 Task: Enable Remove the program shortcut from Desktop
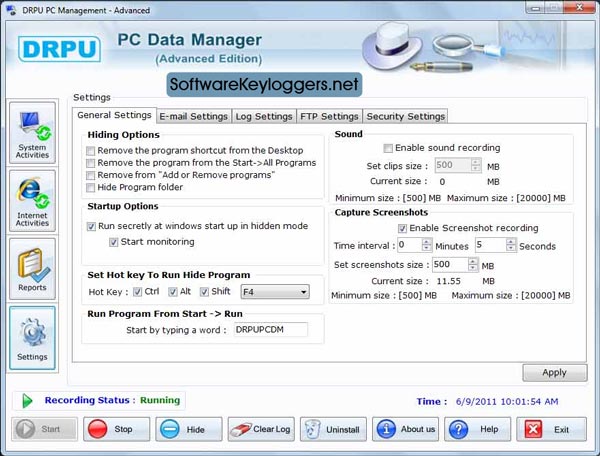(91, 151)
